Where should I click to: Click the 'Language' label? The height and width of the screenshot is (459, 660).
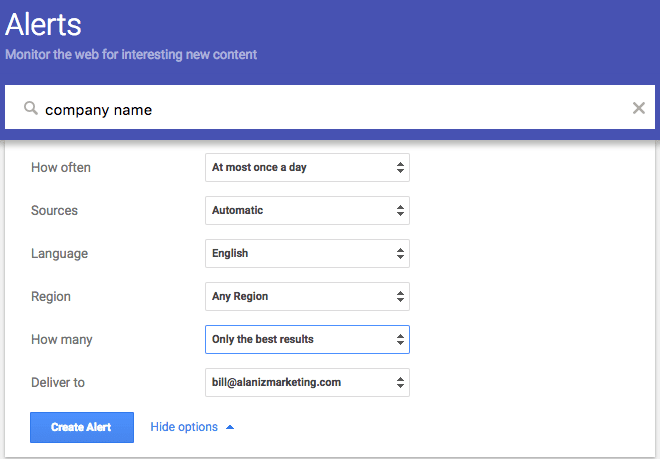[x=60, y=254]
